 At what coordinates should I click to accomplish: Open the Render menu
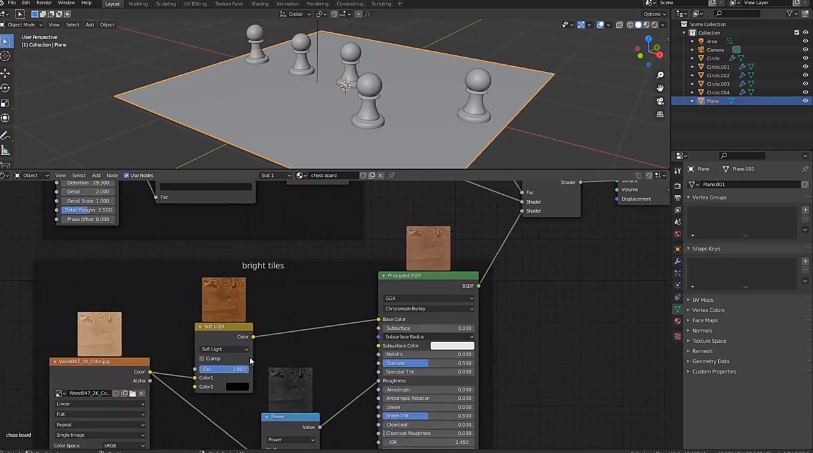(44, 4)
